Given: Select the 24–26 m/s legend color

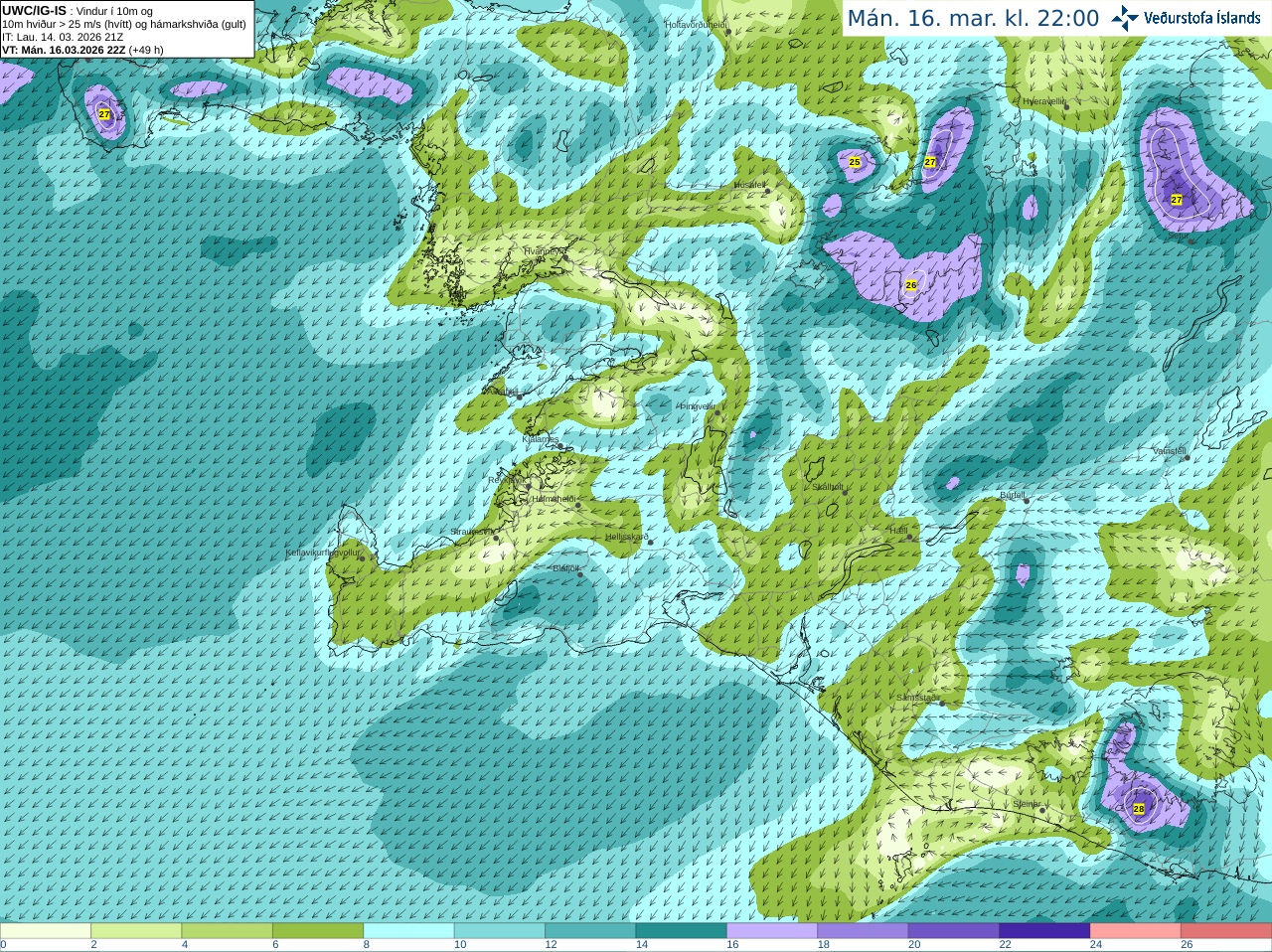Looking at the screenshot, I should [1136, 931].
